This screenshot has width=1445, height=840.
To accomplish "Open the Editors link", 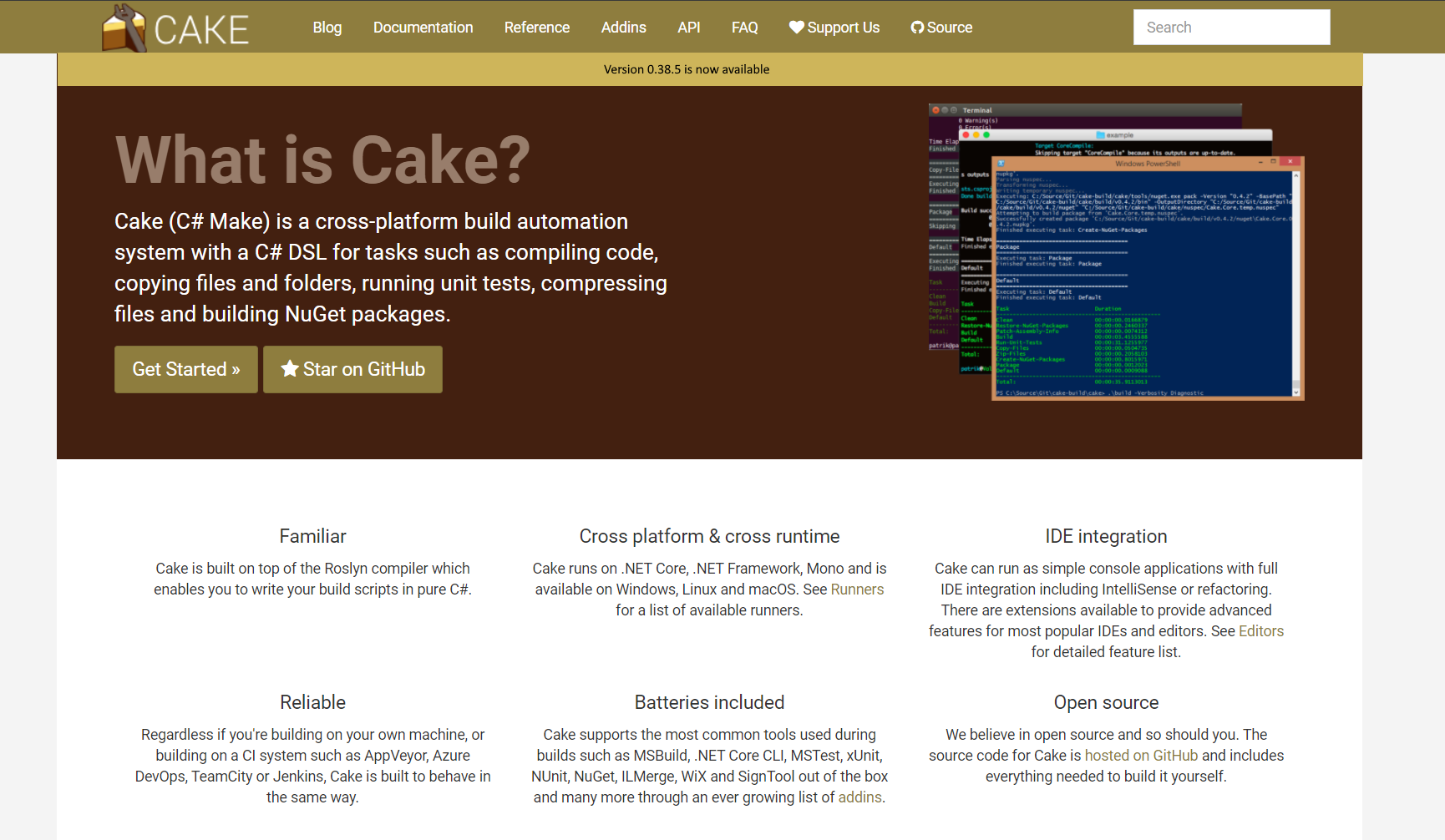I will [1261, 631].
